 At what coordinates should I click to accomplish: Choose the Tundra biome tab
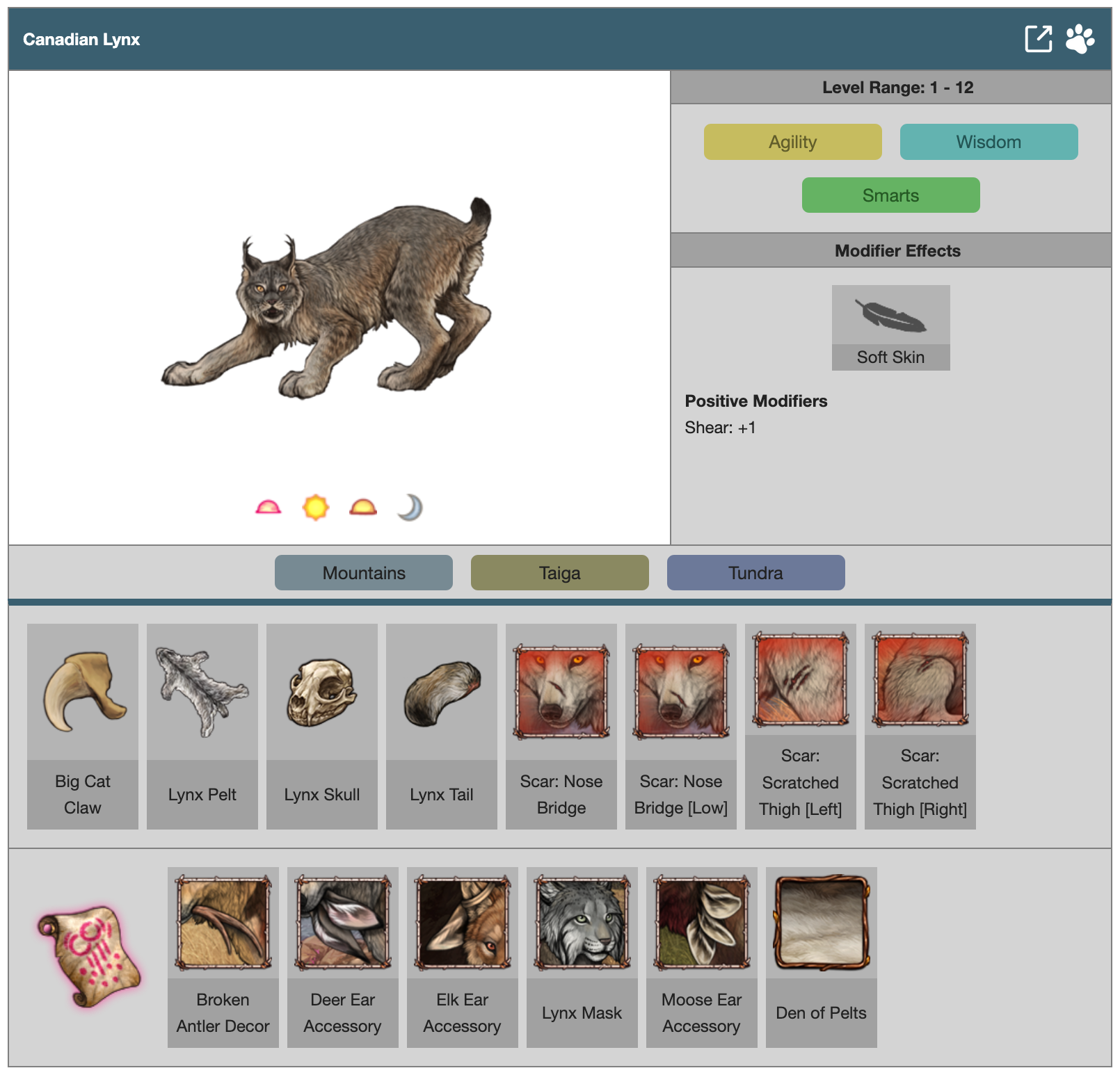coord(755,573)
